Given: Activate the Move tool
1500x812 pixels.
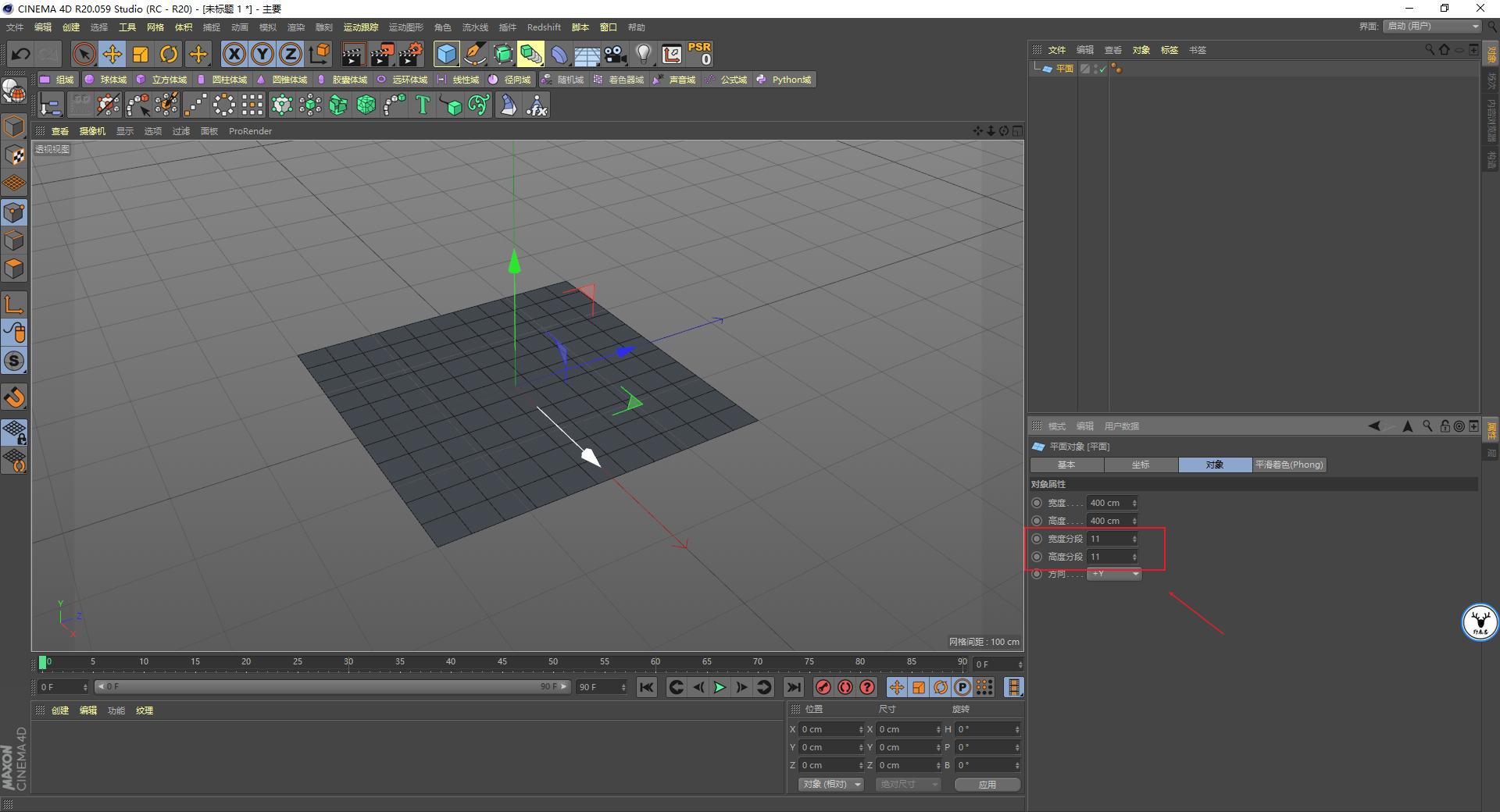Looking at the screenshot, I should 112,54.
